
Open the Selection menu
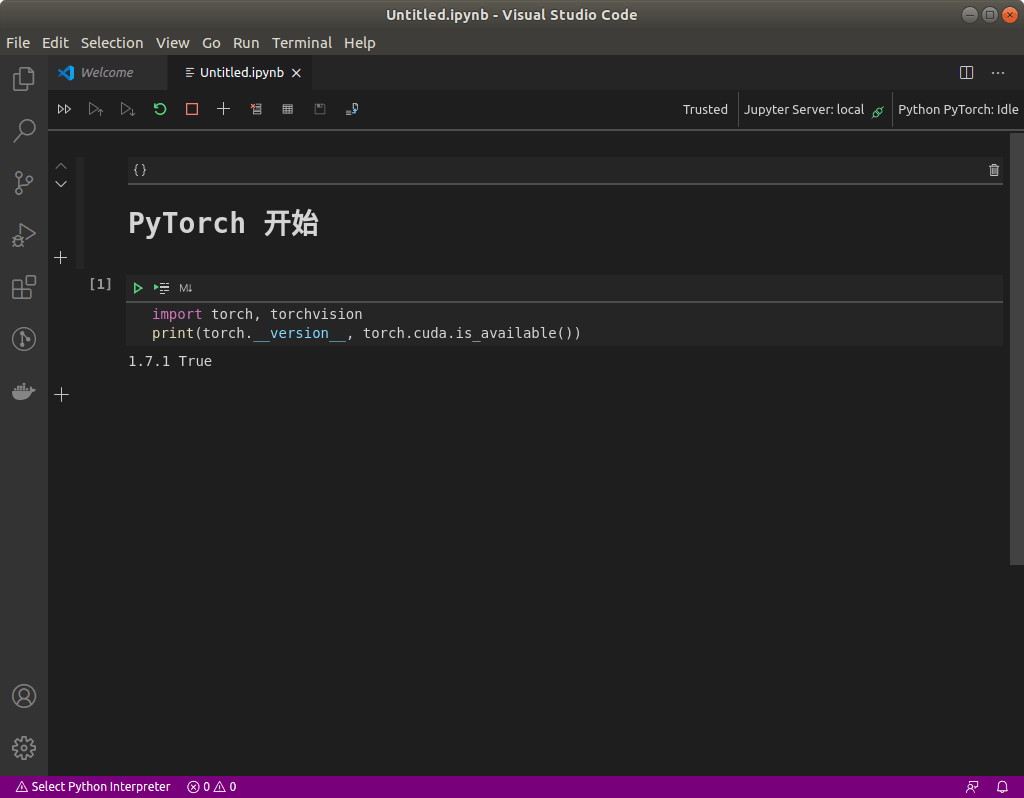(x=112, y=43)
